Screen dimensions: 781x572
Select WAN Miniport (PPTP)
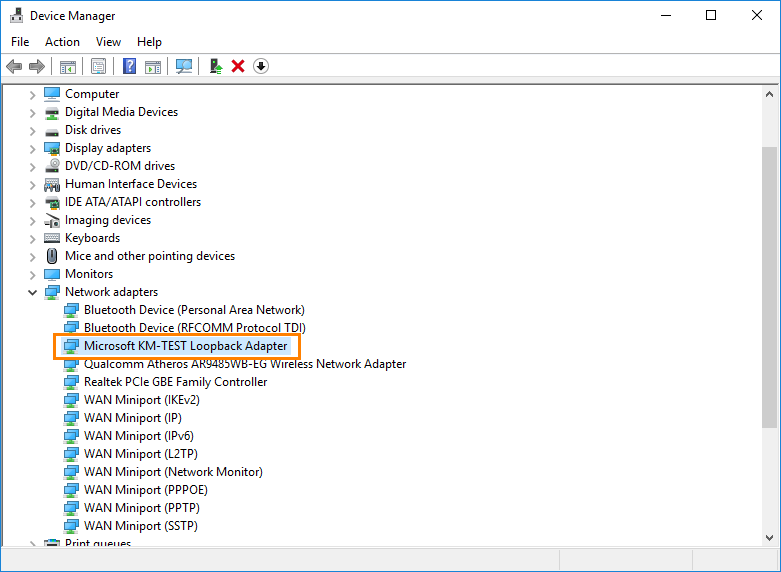142,508
